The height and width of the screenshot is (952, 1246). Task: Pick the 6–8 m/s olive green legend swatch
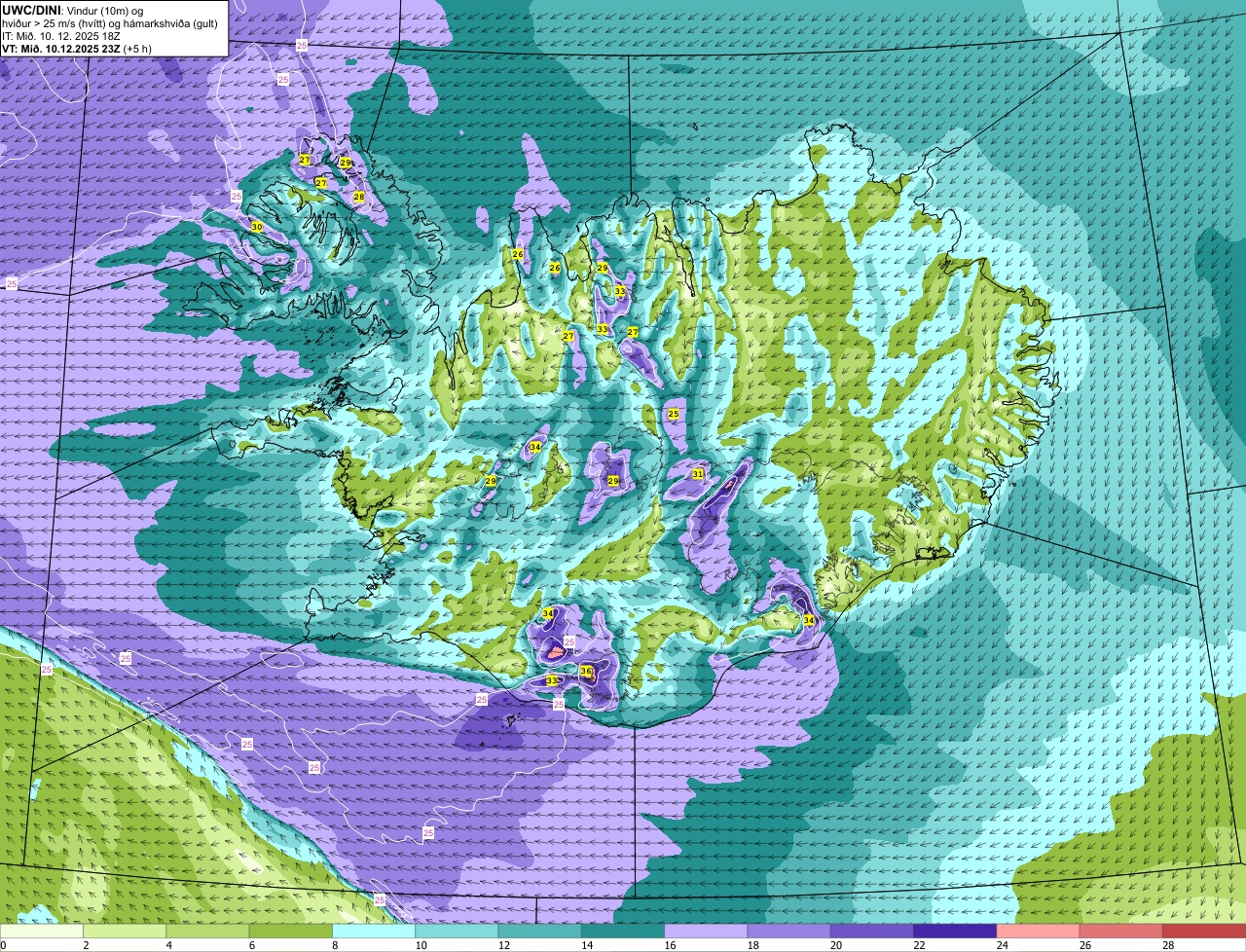[291, 931]
